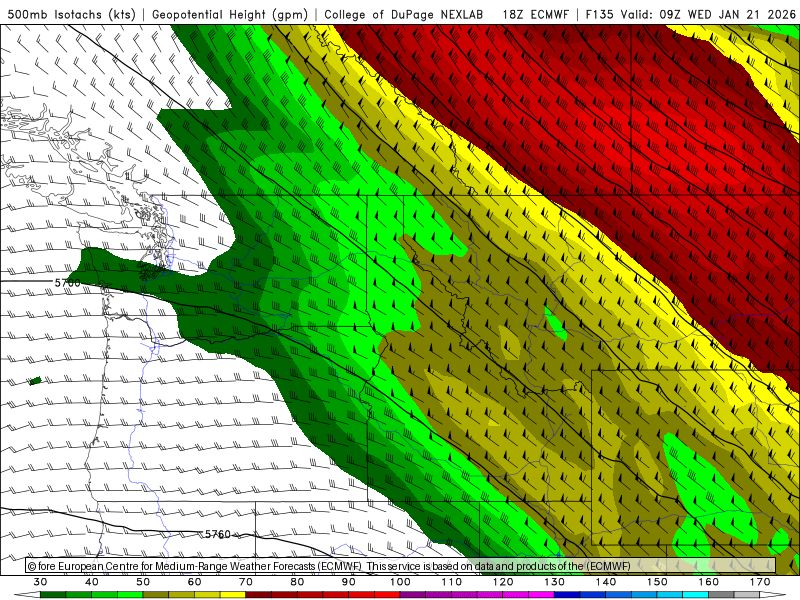Click the small isolated green patch off the coast
Viewport: 800px width, 600px height.
click(35, 381)
